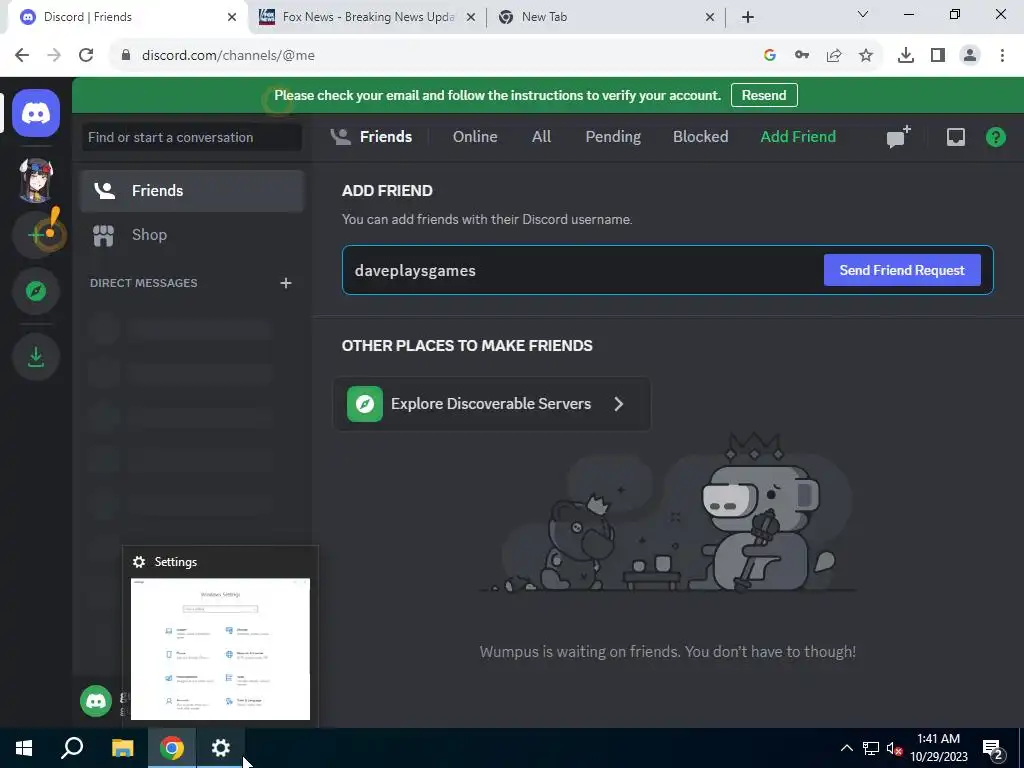The height and width of the screenshot is (768, 1024).
Task: Open Chrome downloads icon
Action: click(905, 56)
